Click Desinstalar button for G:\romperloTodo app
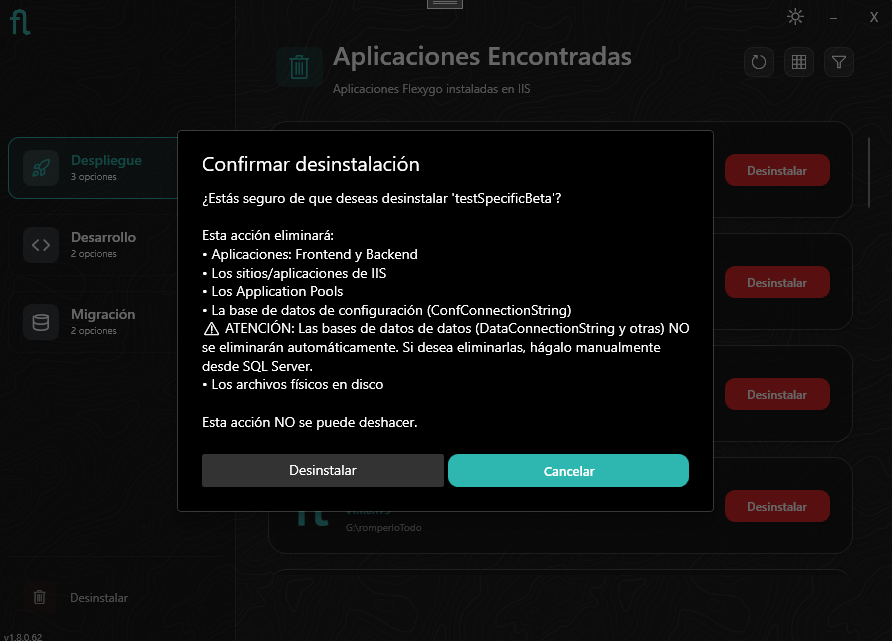The height and width of the screenshot is (641, 892). pos(777,506)
